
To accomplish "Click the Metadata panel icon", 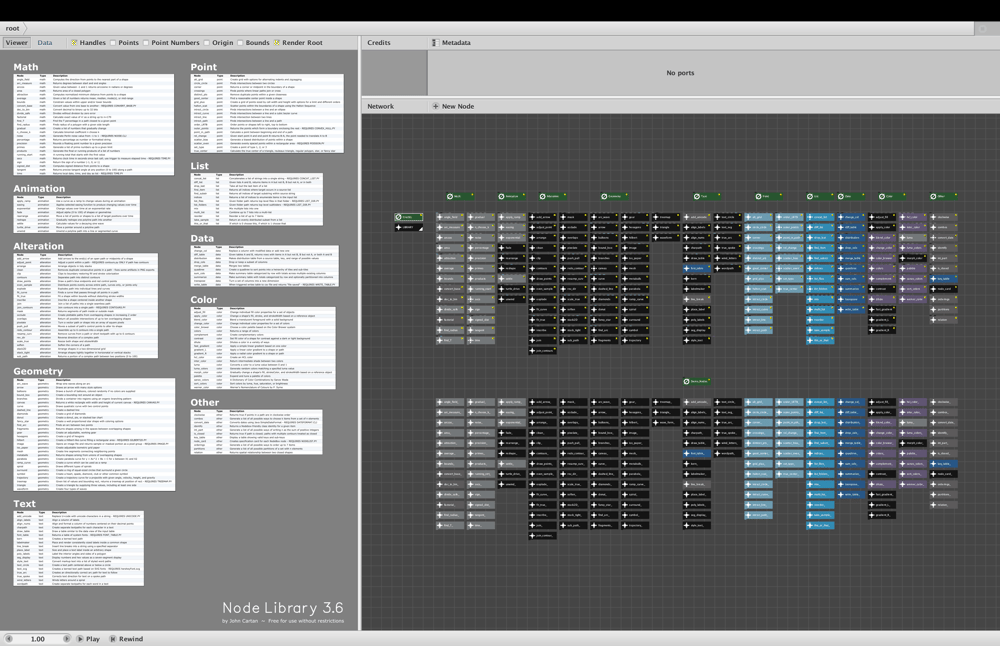I will pyautogui.click(x=435, y=43).
